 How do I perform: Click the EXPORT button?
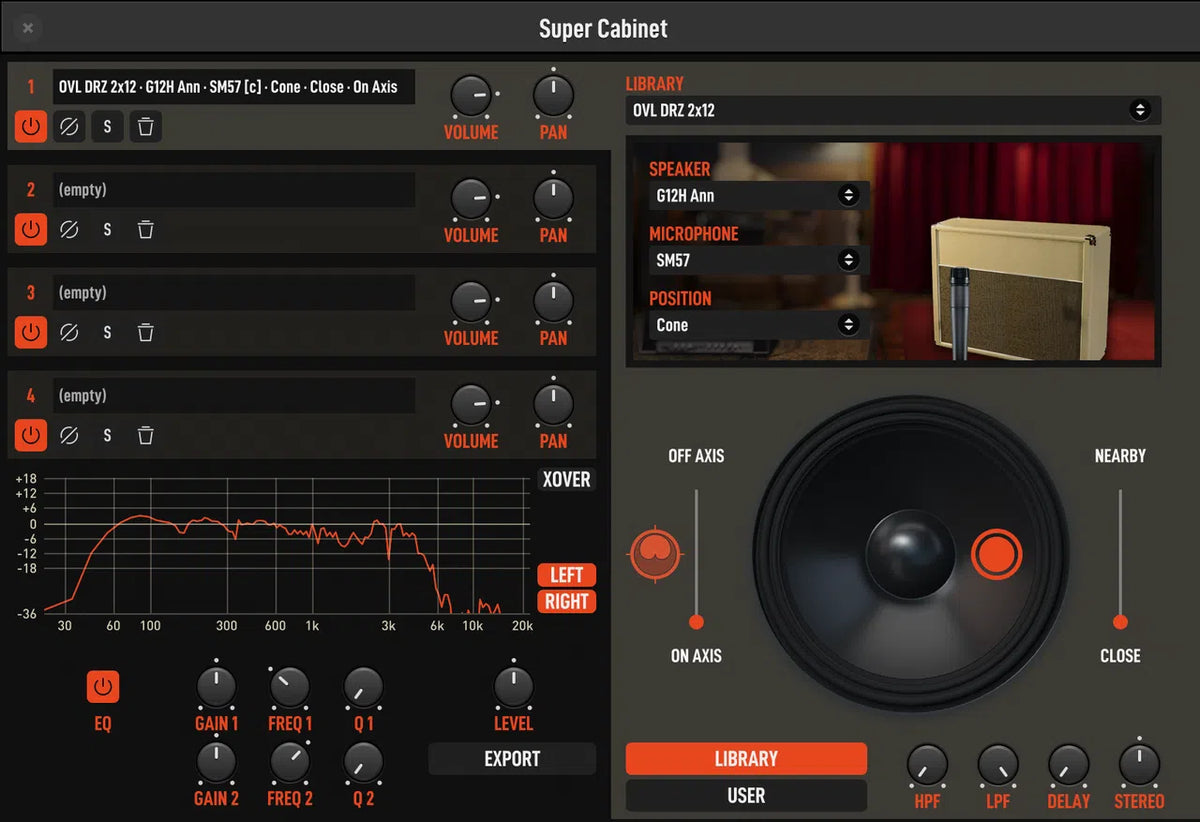tap(512, 759)
